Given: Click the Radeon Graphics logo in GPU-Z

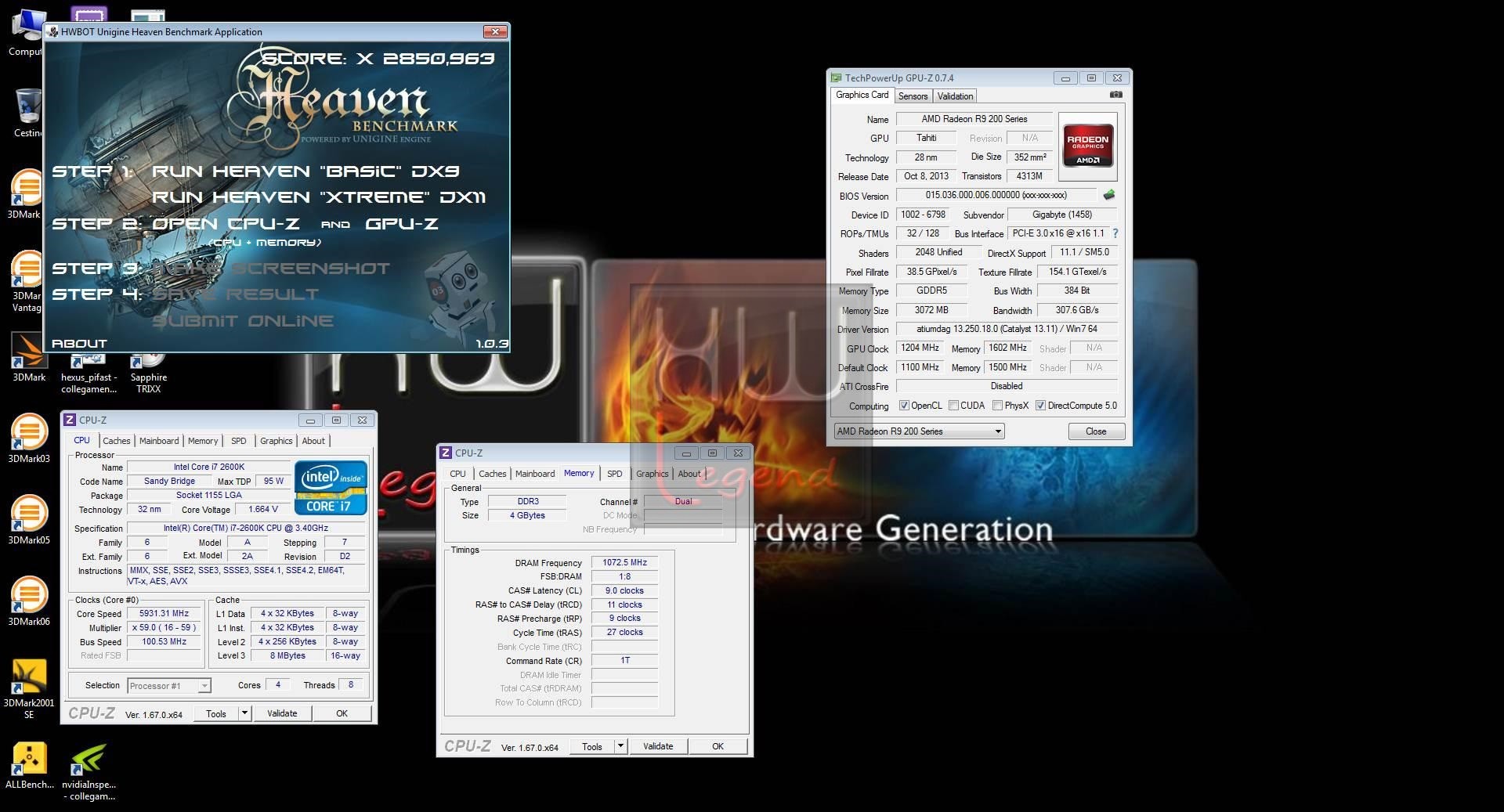Looking at the screenshot, I should click(1087, 146).
